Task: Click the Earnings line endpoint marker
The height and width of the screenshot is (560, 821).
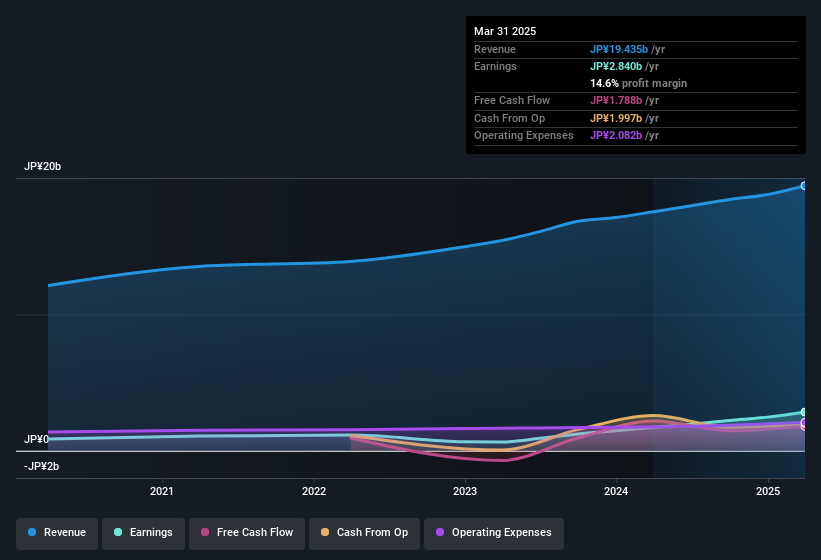Action: tap(804, 412)
